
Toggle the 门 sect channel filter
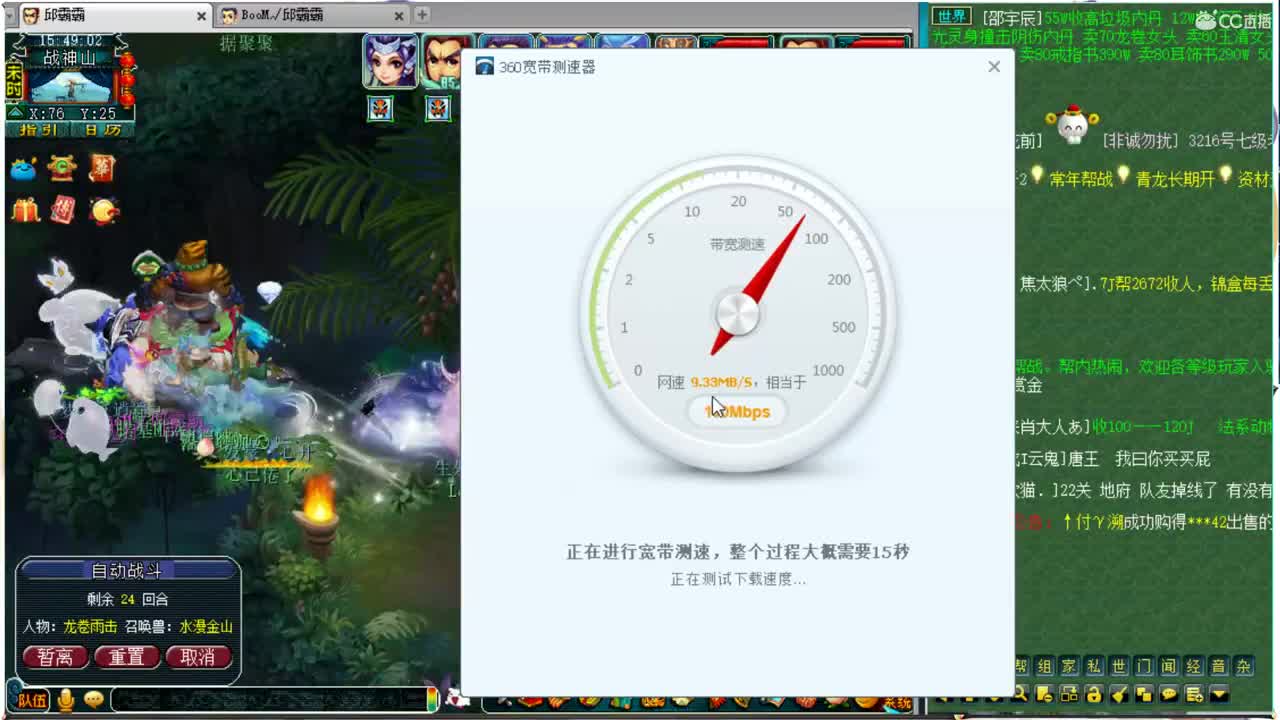coord(1144,666)
